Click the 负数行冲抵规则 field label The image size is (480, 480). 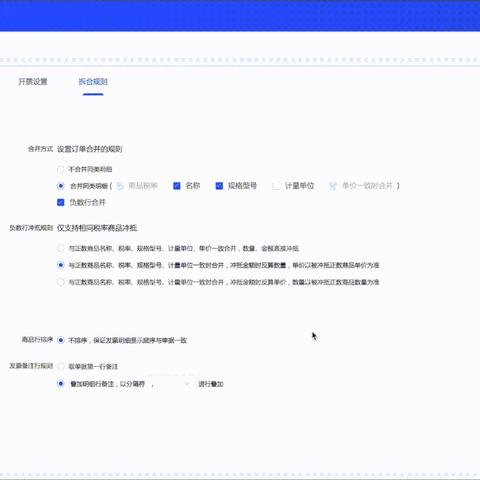click(31, 228)
